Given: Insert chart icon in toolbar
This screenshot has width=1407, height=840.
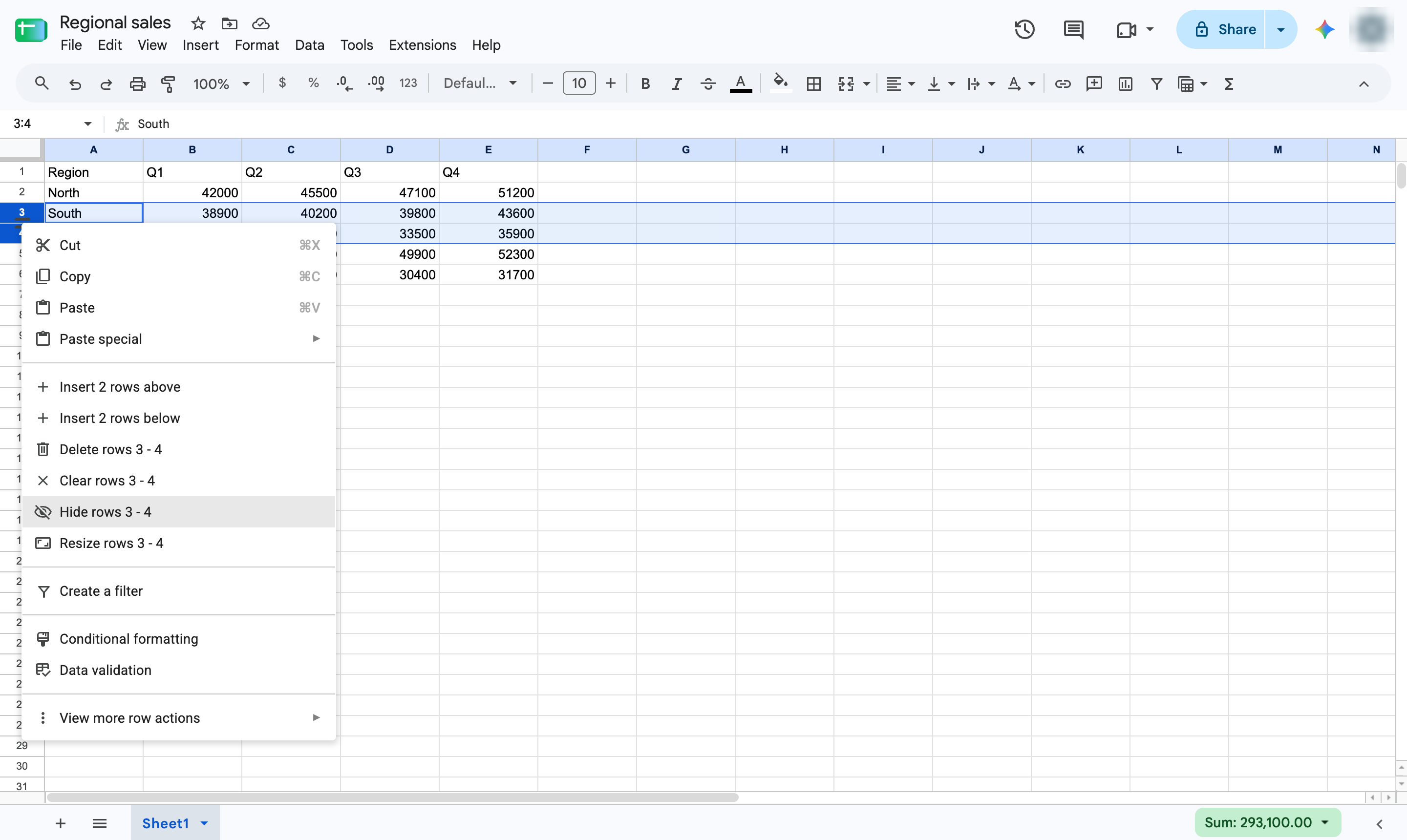Looking at the screenshot, I should pyautogui.click(x=1125, y=84).
